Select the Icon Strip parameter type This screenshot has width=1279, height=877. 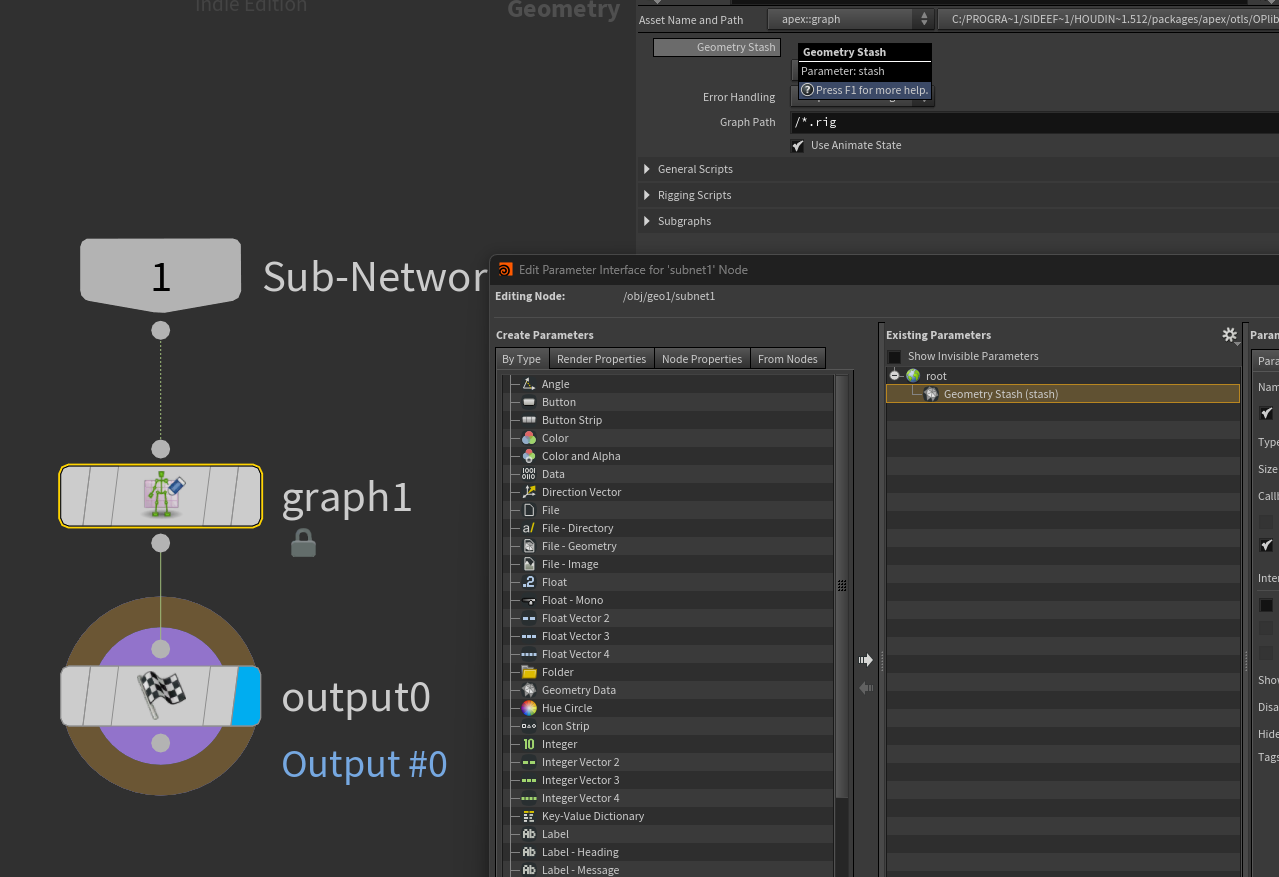565,726
